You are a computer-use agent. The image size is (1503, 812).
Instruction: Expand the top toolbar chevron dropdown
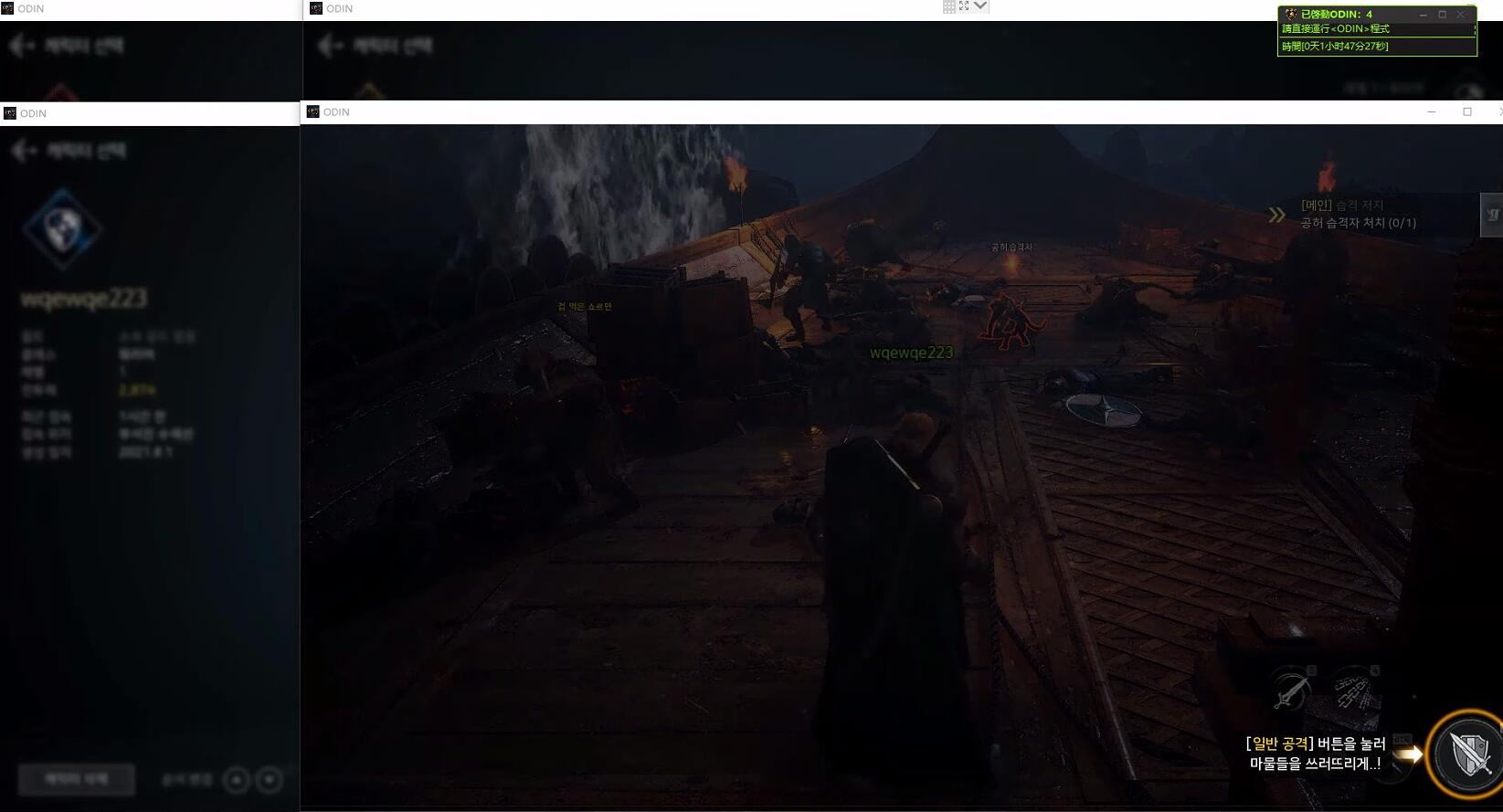(980, 5)
